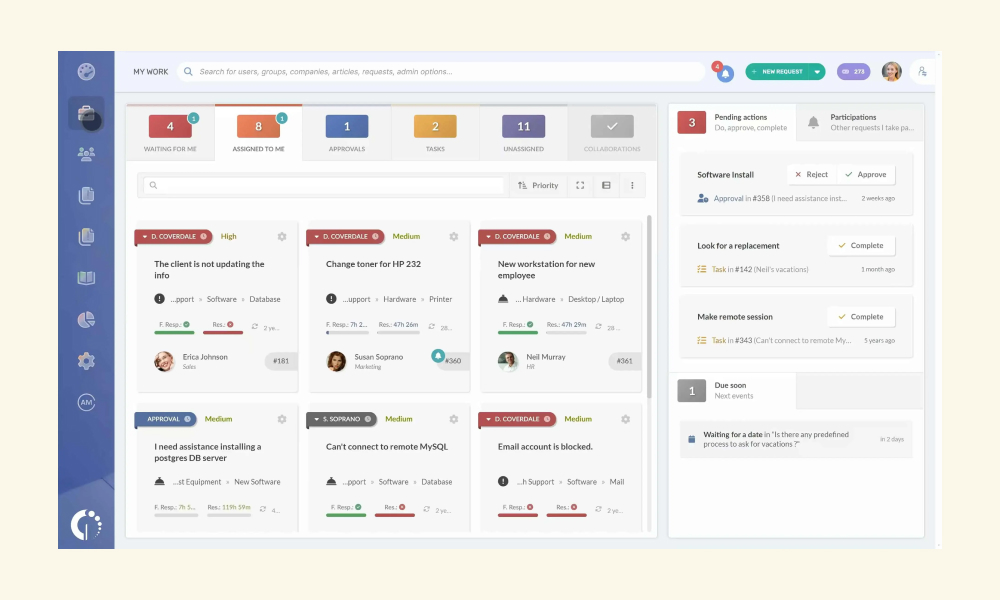Expand the New Request dropdown arrow
1000x600 pixels.
click(x=817, y=71)
